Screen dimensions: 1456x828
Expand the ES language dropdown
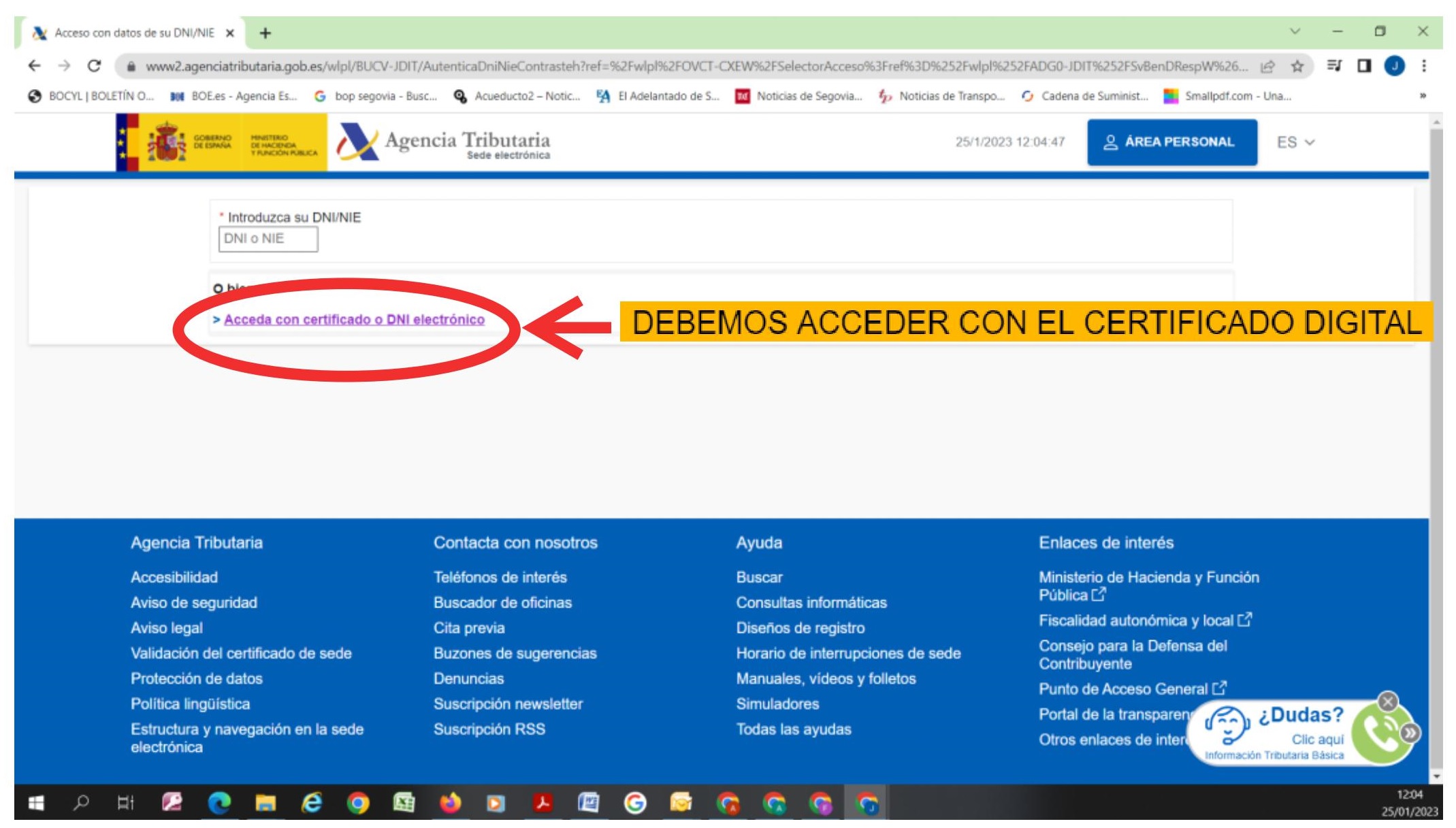(1295, 142)
